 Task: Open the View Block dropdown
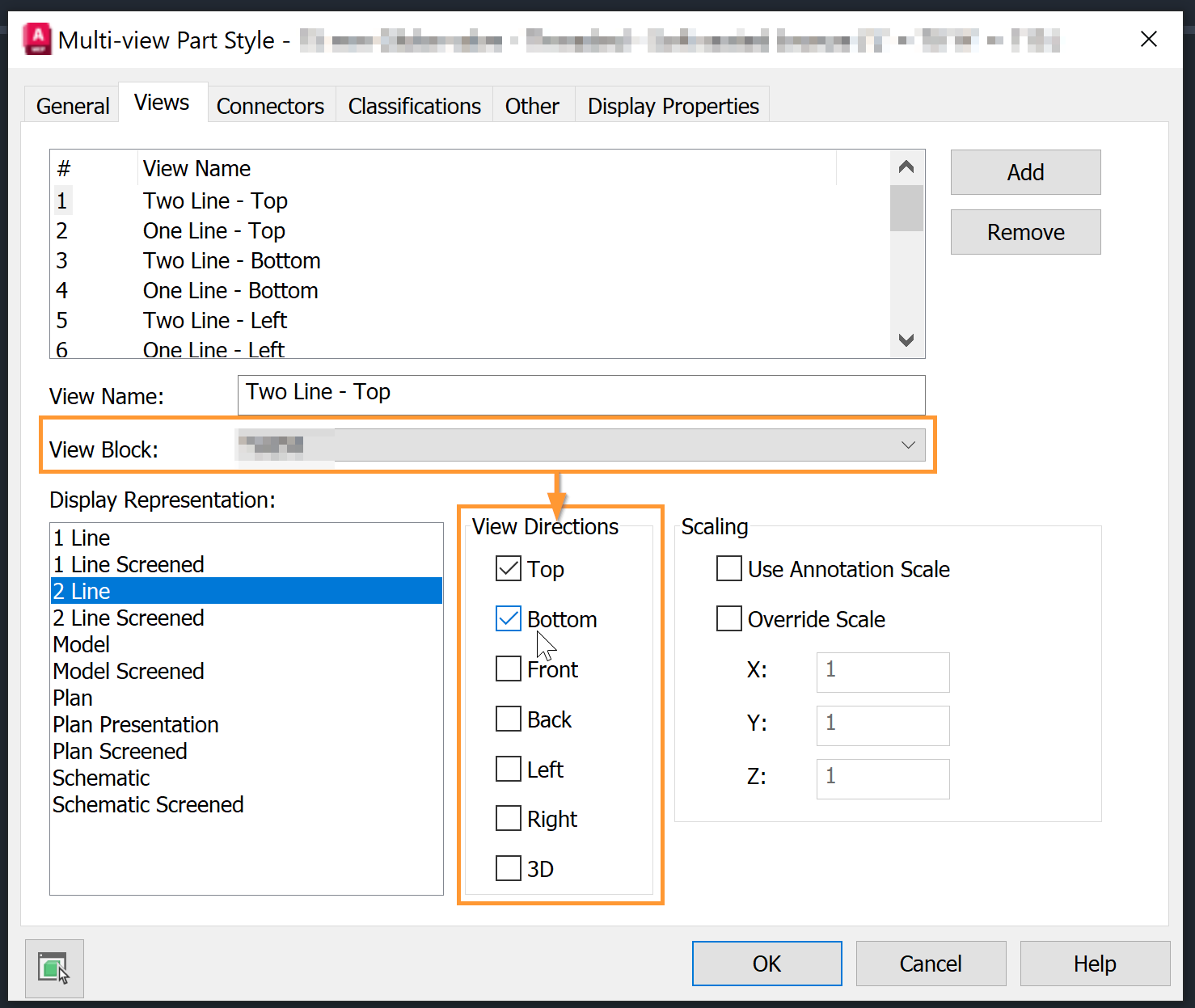907,445
